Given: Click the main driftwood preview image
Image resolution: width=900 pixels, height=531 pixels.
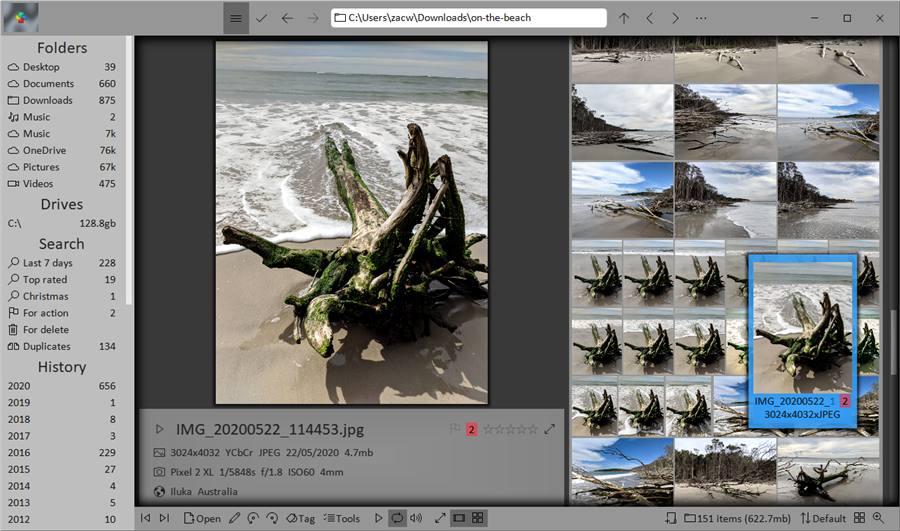Looking at the screenshot, I should pos(351,222).
